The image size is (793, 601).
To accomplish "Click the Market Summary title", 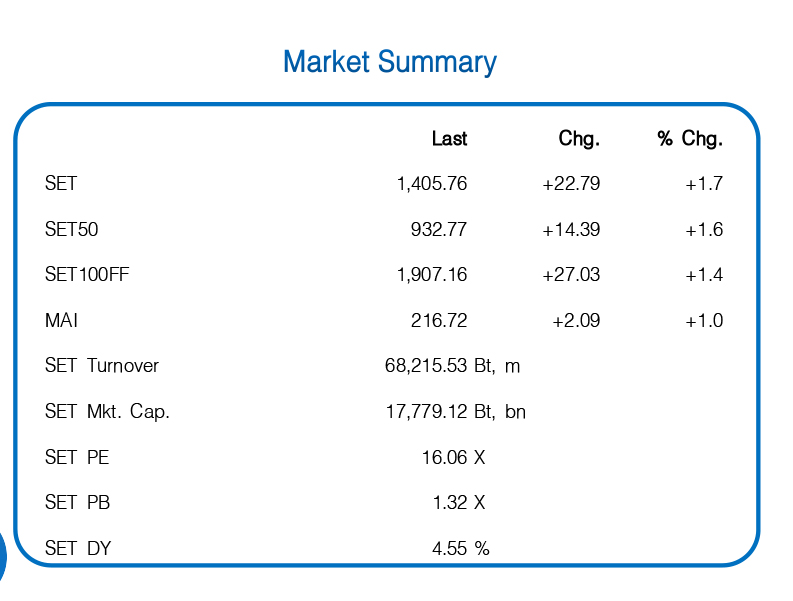I will pyautogui.click(x=389, y=62).
